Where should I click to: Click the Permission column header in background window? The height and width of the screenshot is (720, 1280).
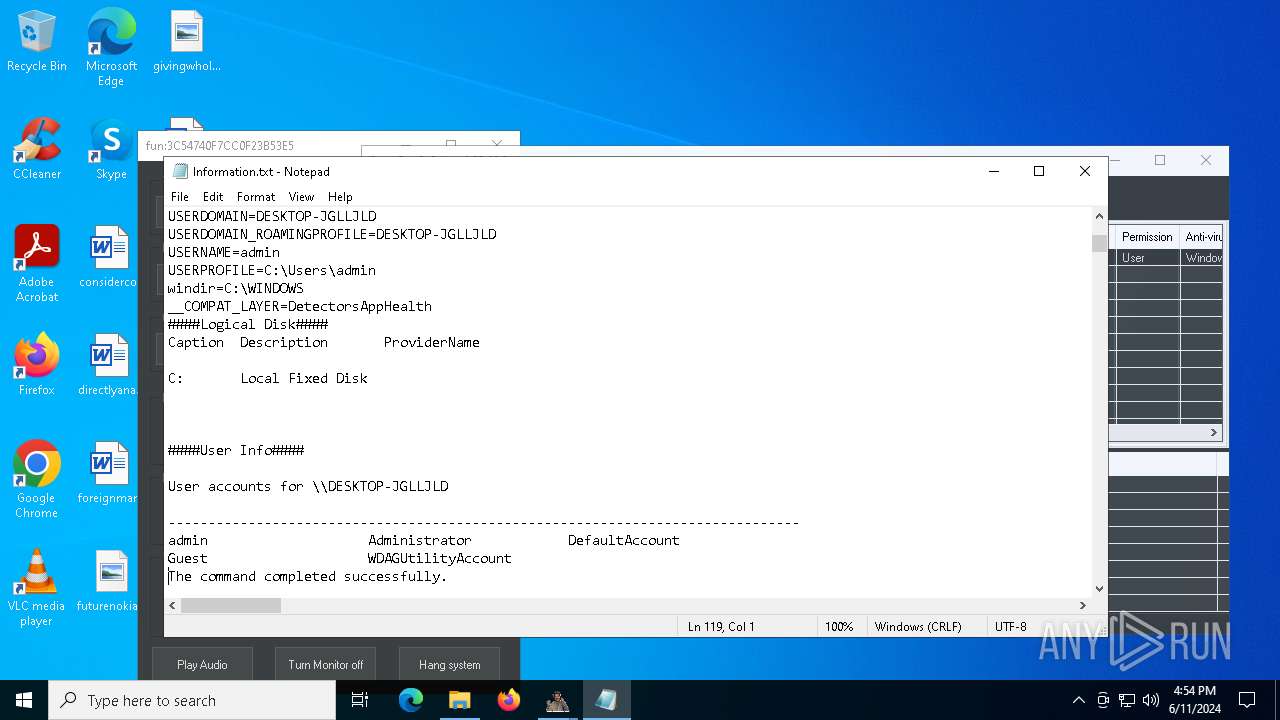[1147, 237]
